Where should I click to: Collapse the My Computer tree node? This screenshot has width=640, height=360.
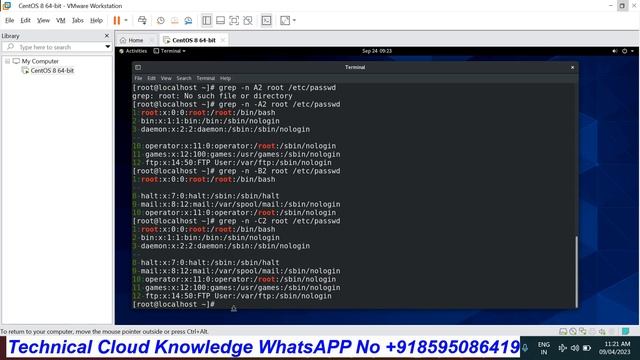(x=7, y=61)
